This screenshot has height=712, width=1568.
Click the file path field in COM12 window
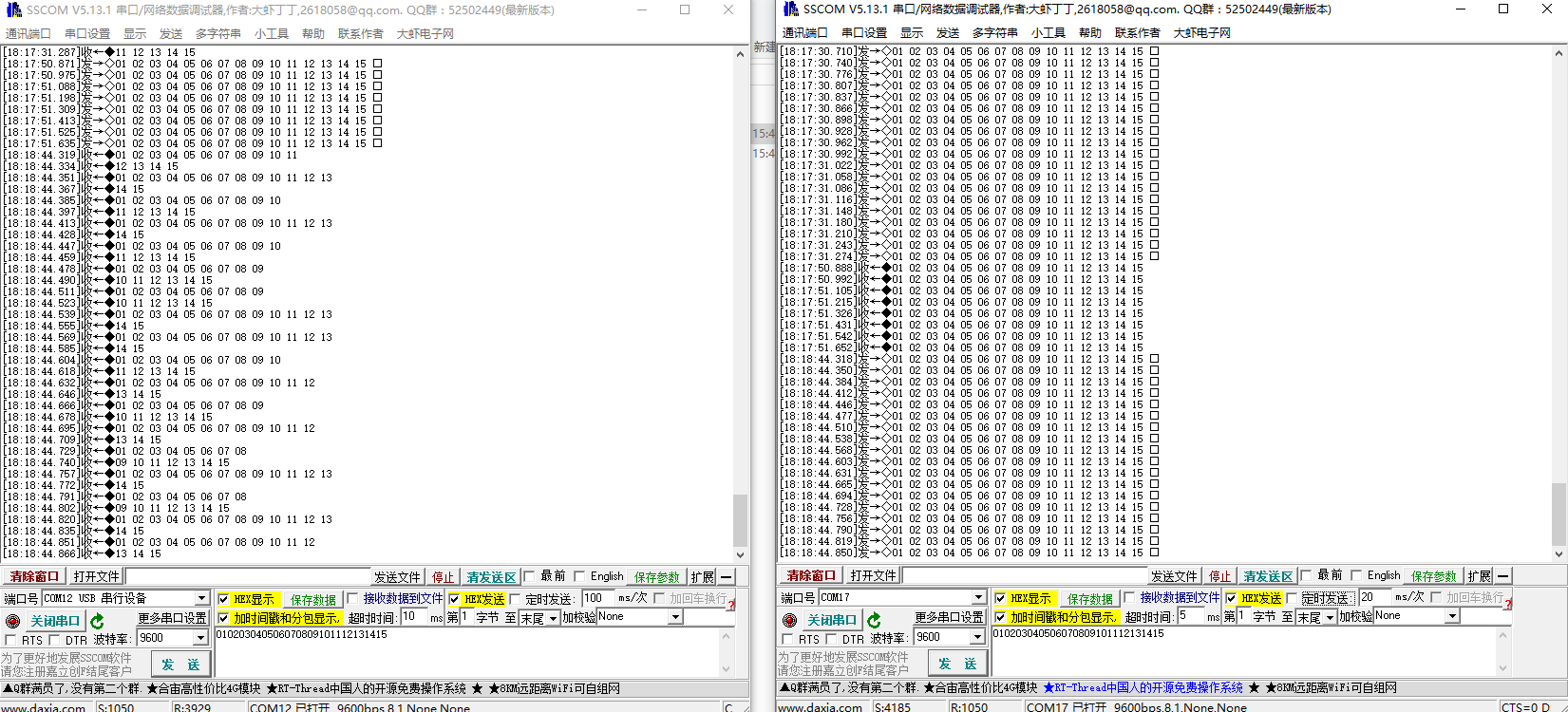[248, 577]
